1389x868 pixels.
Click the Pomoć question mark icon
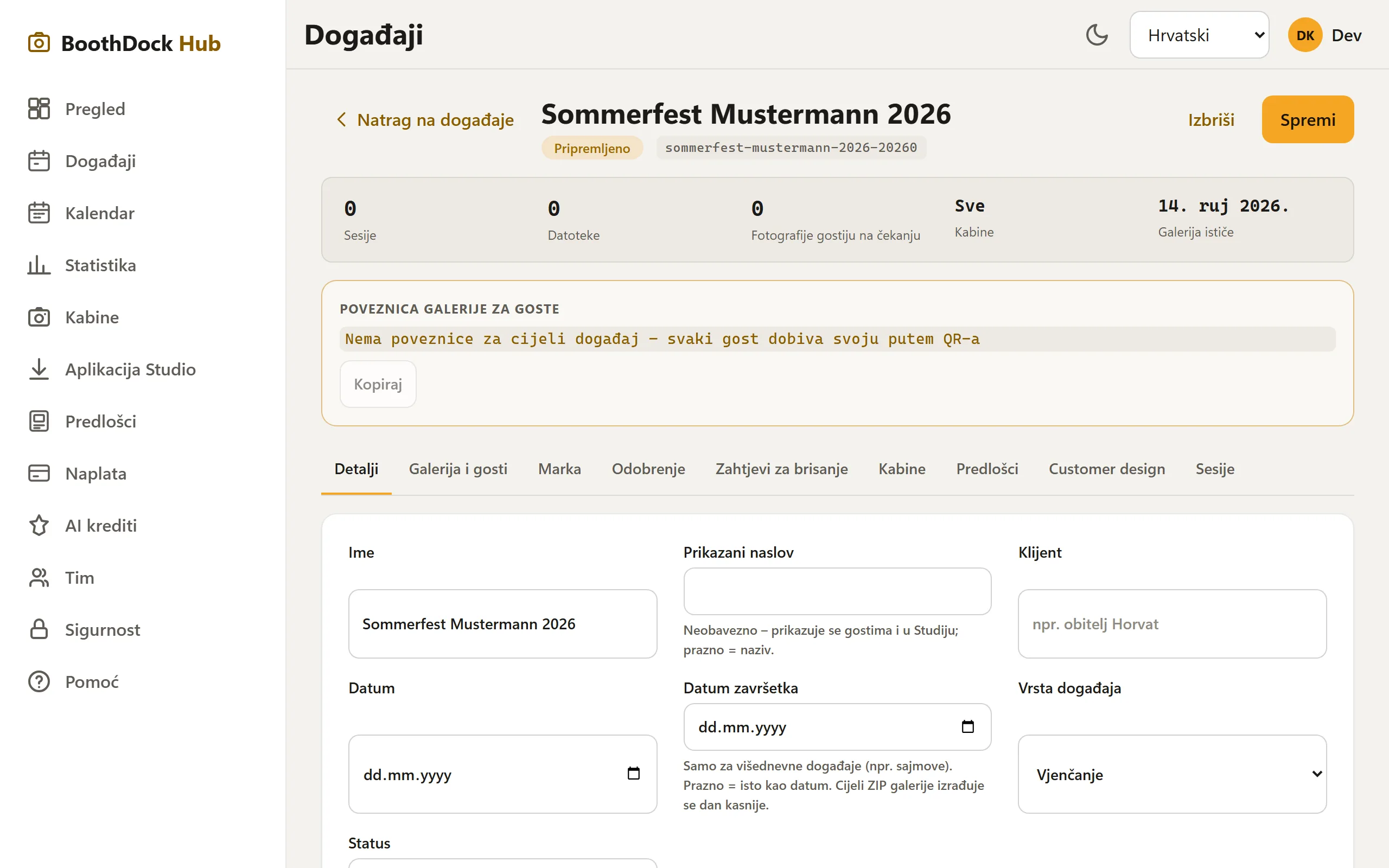click(x=39, y=681)
